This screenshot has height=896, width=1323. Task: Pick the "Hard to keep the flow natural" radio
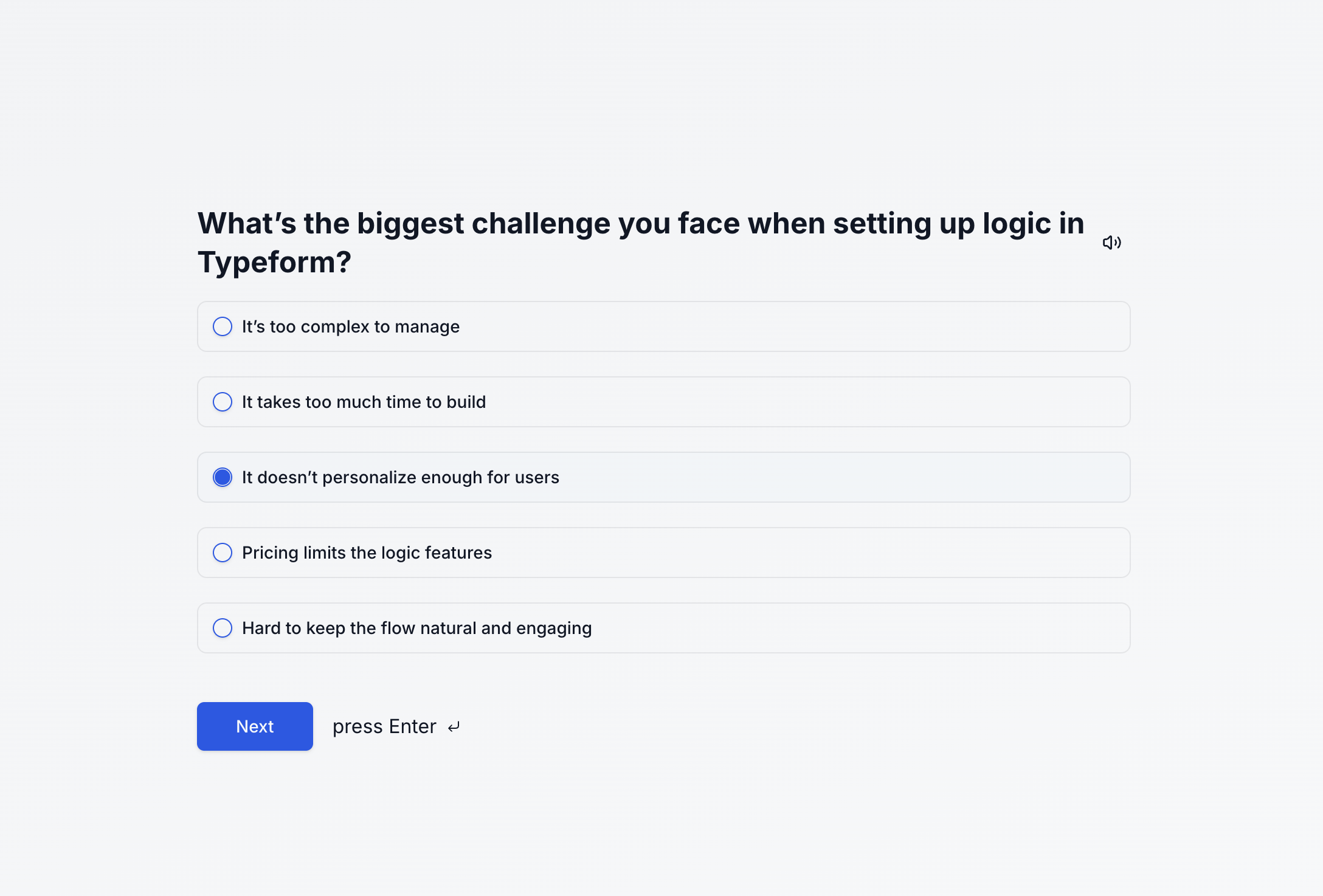pyautogui.click(x=223, y=628)
